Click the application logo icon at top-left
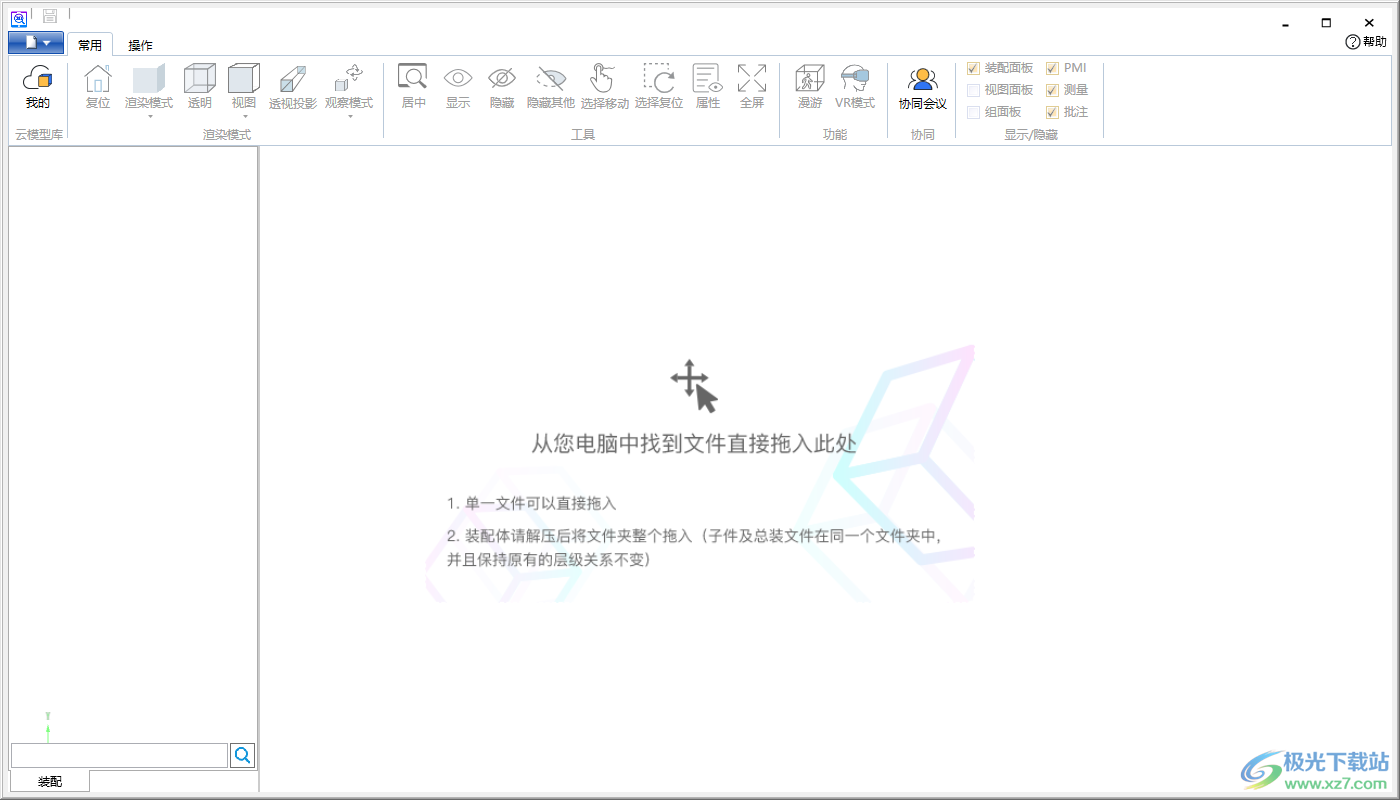 pos(19,17)
